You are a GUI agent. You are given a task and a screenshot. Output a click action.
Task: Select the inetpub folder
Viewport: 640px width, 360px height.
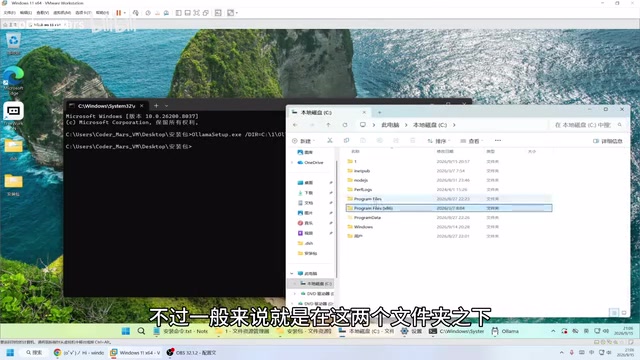coord(449,171)
